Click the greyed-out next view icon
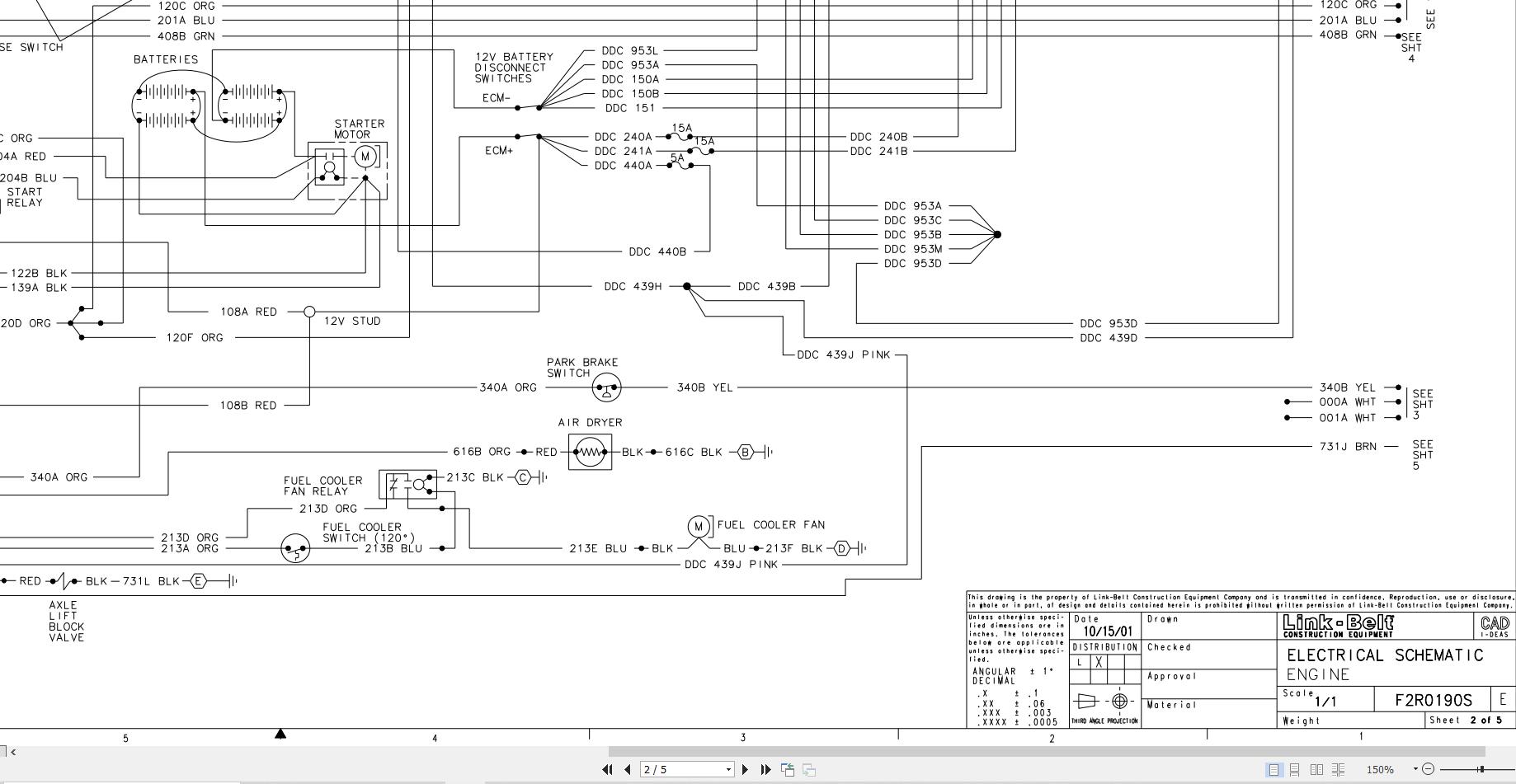The height and width of the screenshot is (784, 1516). [x=809, y=769]
